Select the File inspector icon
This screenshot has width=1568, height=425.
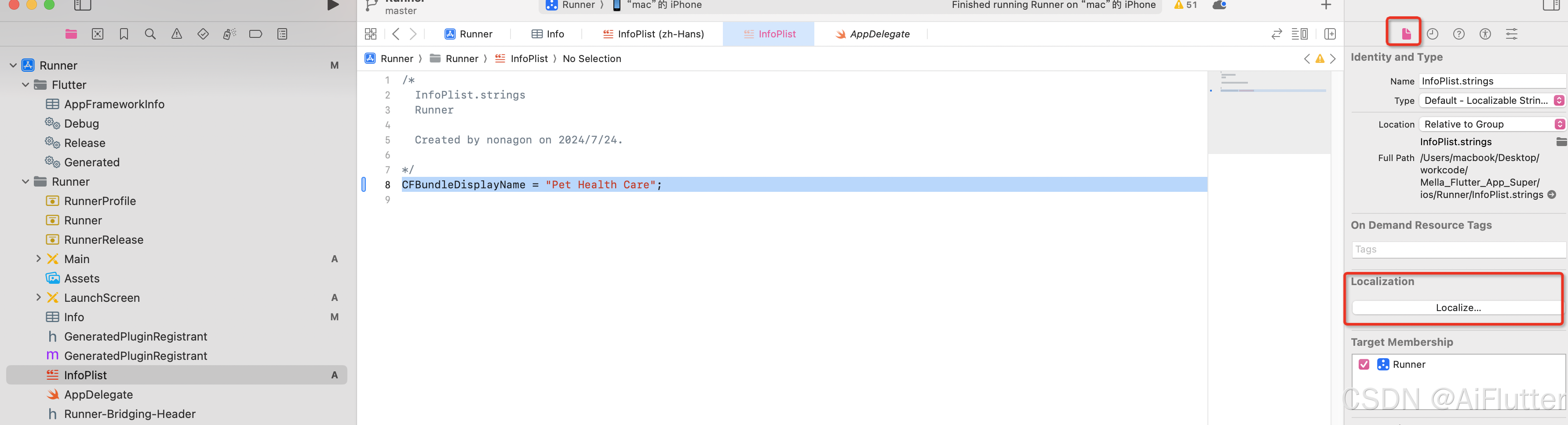point(1406,34)
